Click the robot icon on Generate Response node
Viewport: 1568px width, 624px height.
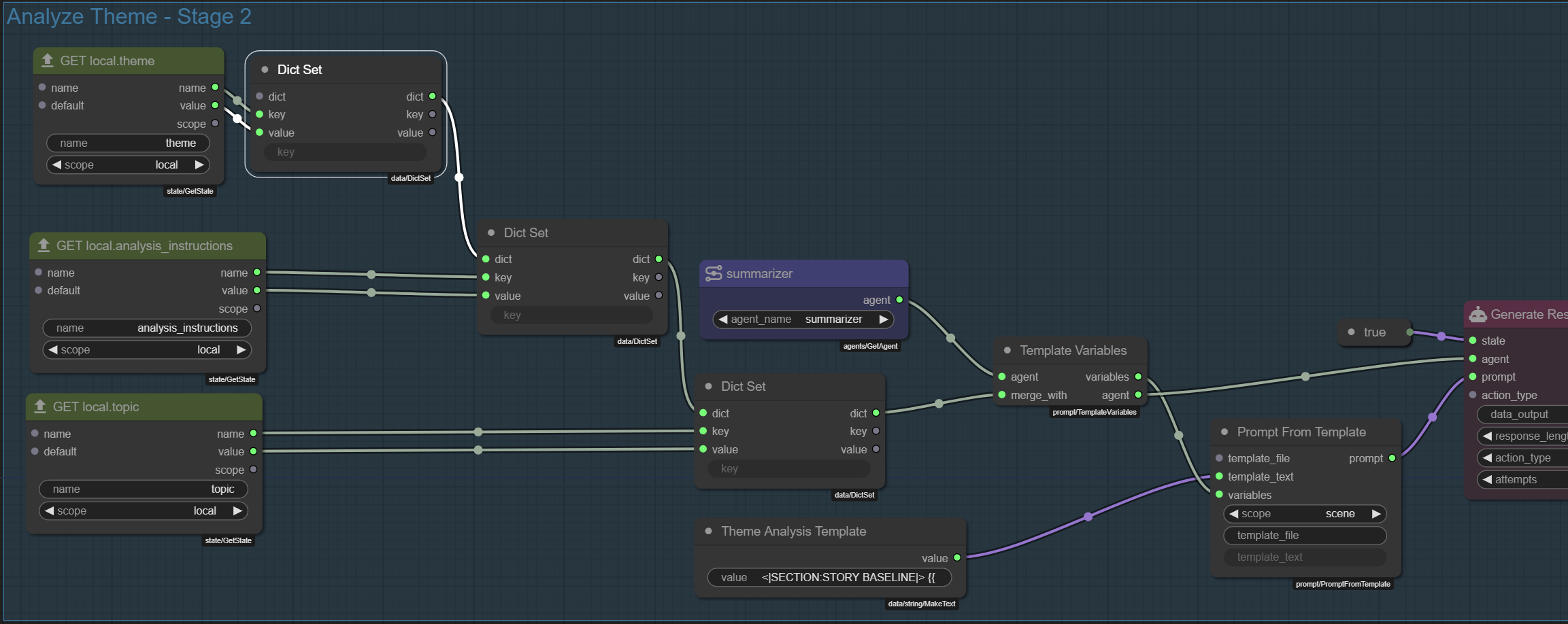click(1478, 314)
